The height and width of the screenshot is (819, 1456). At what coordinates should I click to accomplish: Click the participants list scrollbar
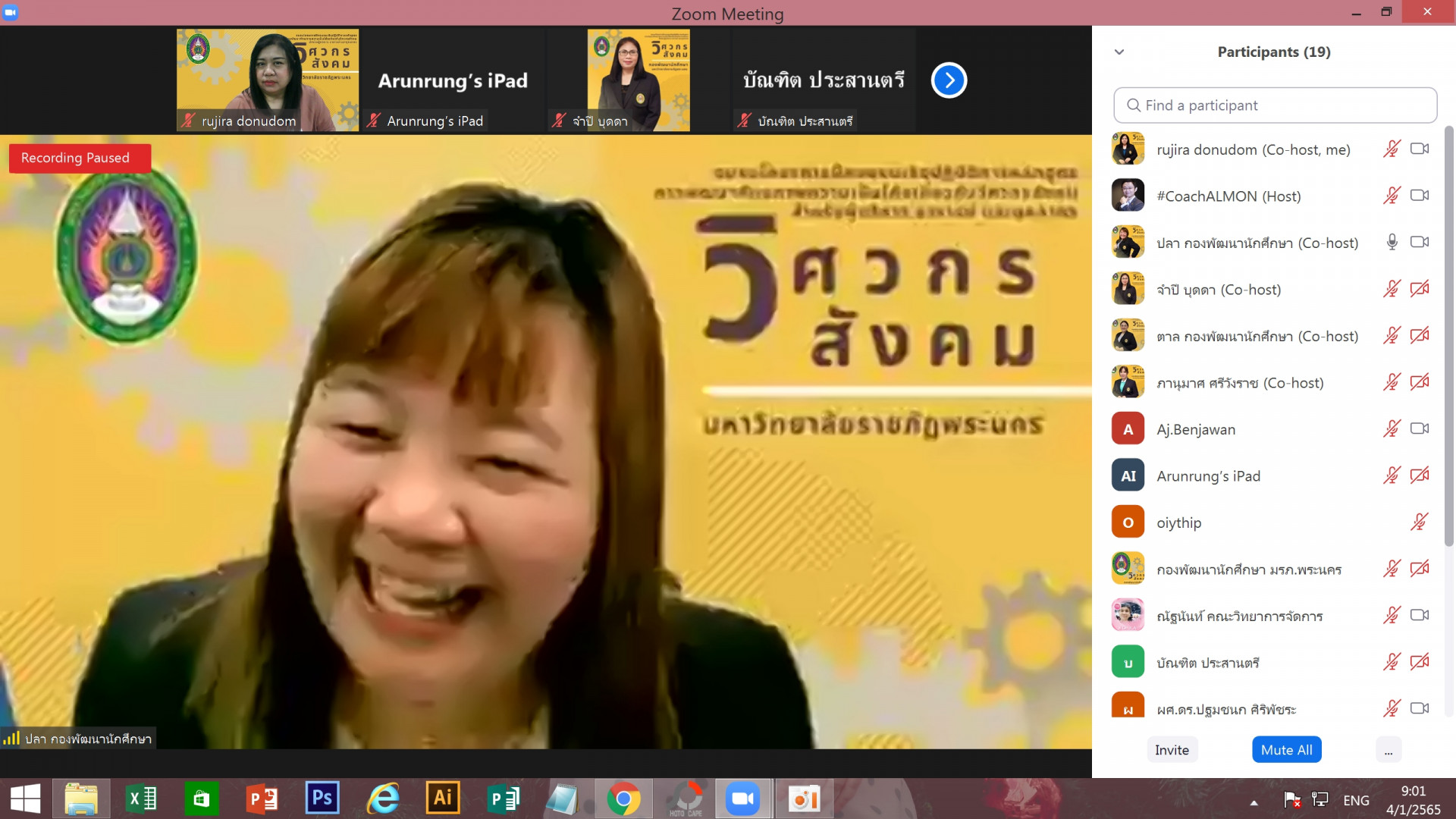(x=1448, y=334)
